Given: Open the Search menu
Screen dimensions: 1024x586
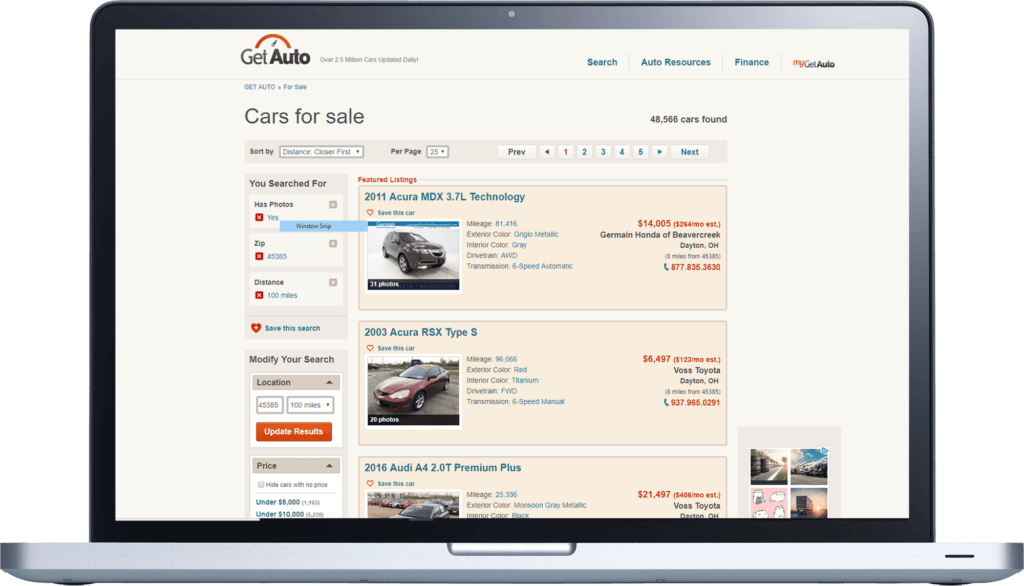Looking at the screenshot, I should tap(601, 62).
